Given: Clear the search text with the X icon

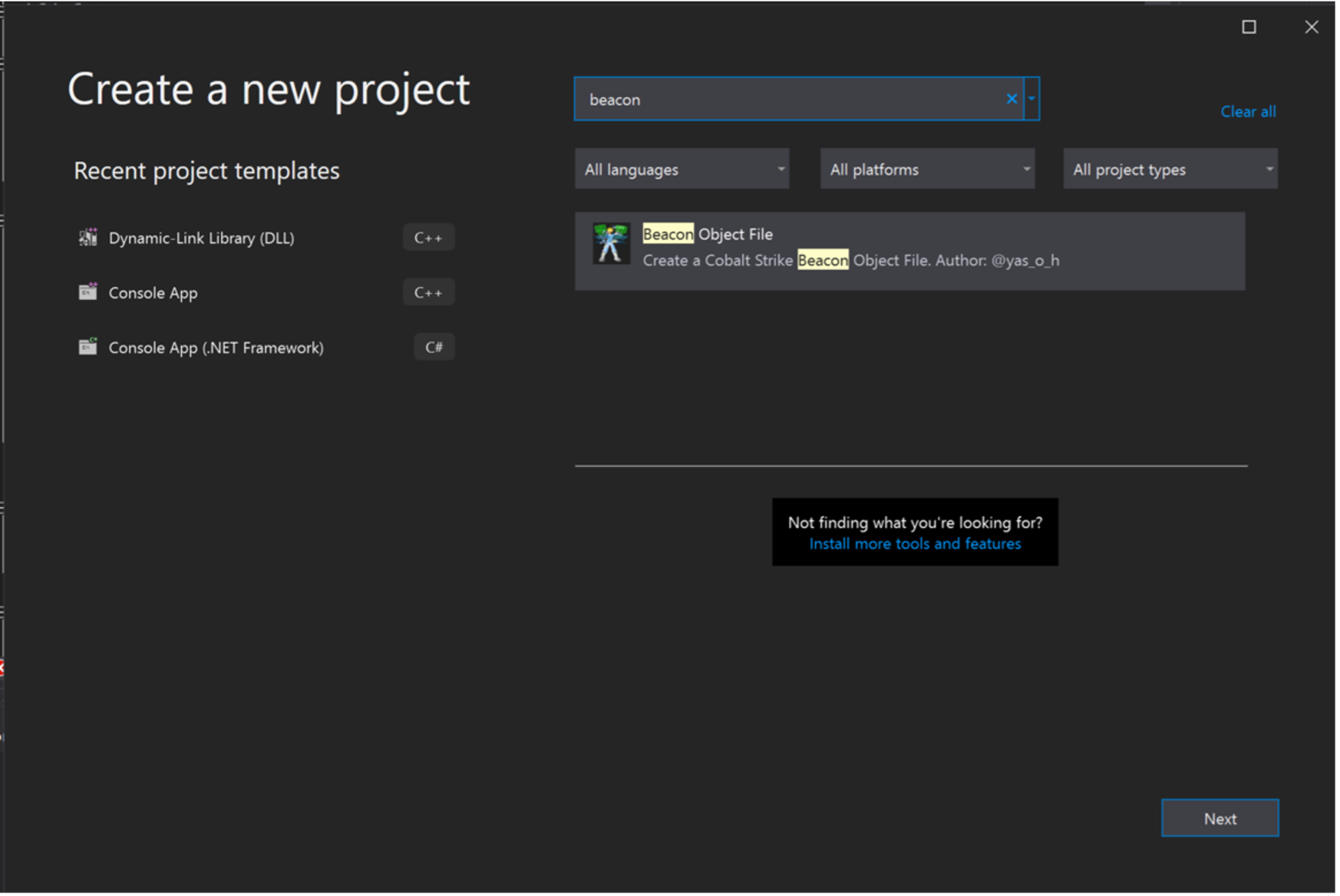Looking at the screenshot, I should [x=1012, y=99].
